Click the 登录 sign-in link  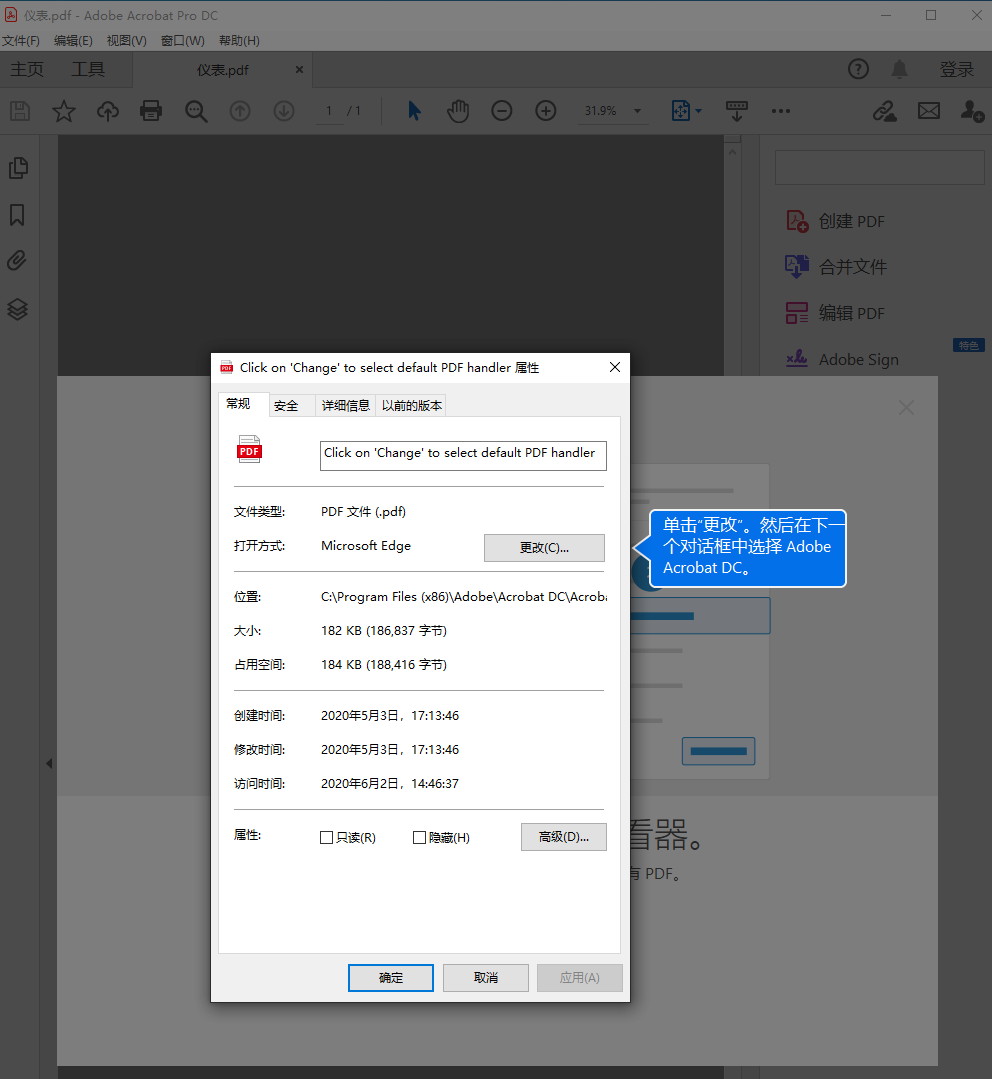(957, 70)
